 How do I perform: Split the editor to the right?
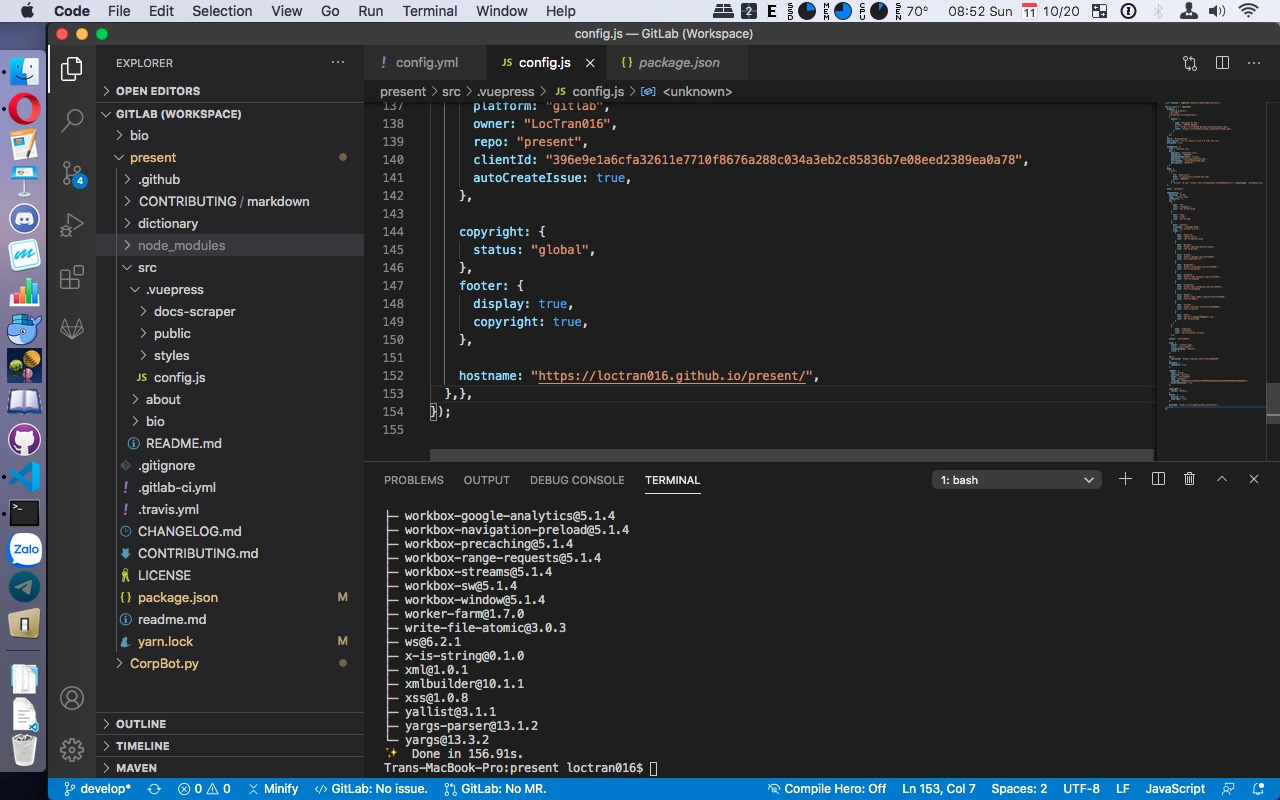coord(1222,62)
